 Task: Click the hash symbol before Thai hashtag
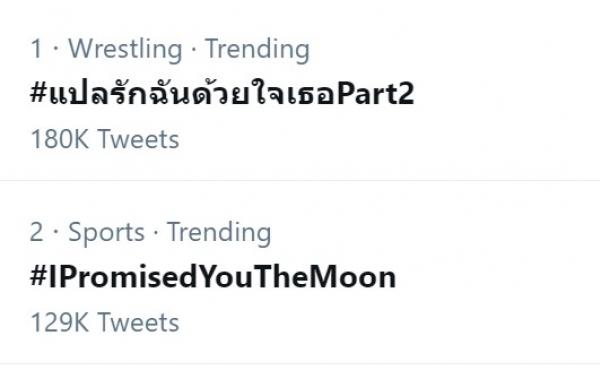click(38, 93)
